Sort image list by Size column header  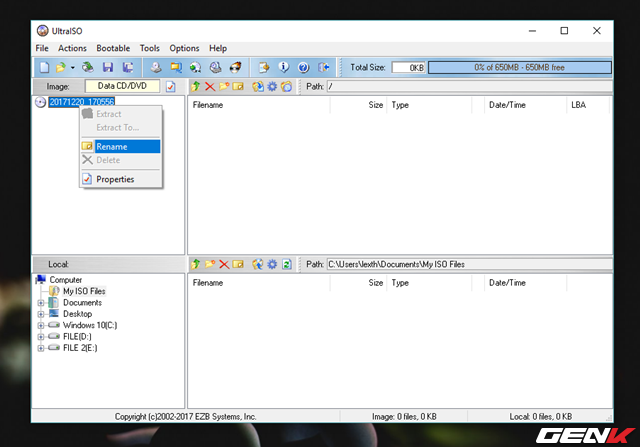pyautogui.click(x=358, y=105)
